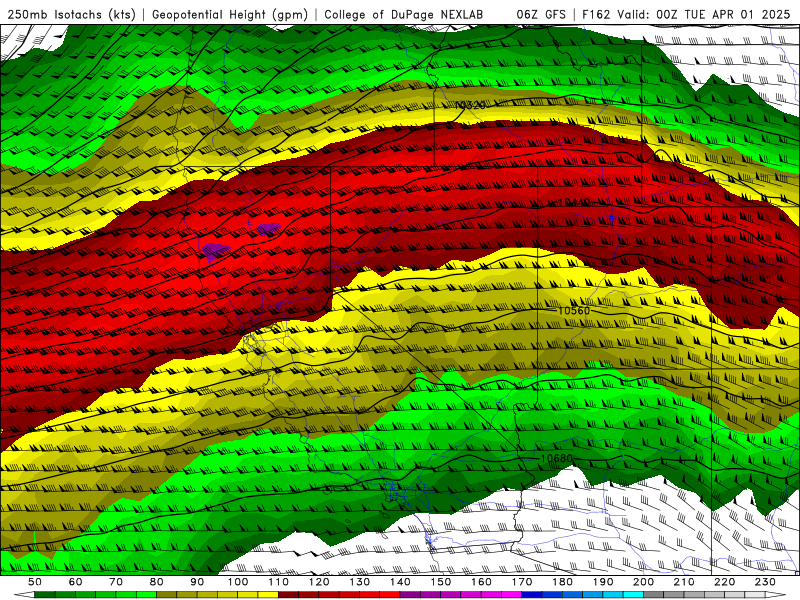This screenshot has height=600, width=800.
Task: Select the '06Z GFS' model run text
Action: (541, 15)
